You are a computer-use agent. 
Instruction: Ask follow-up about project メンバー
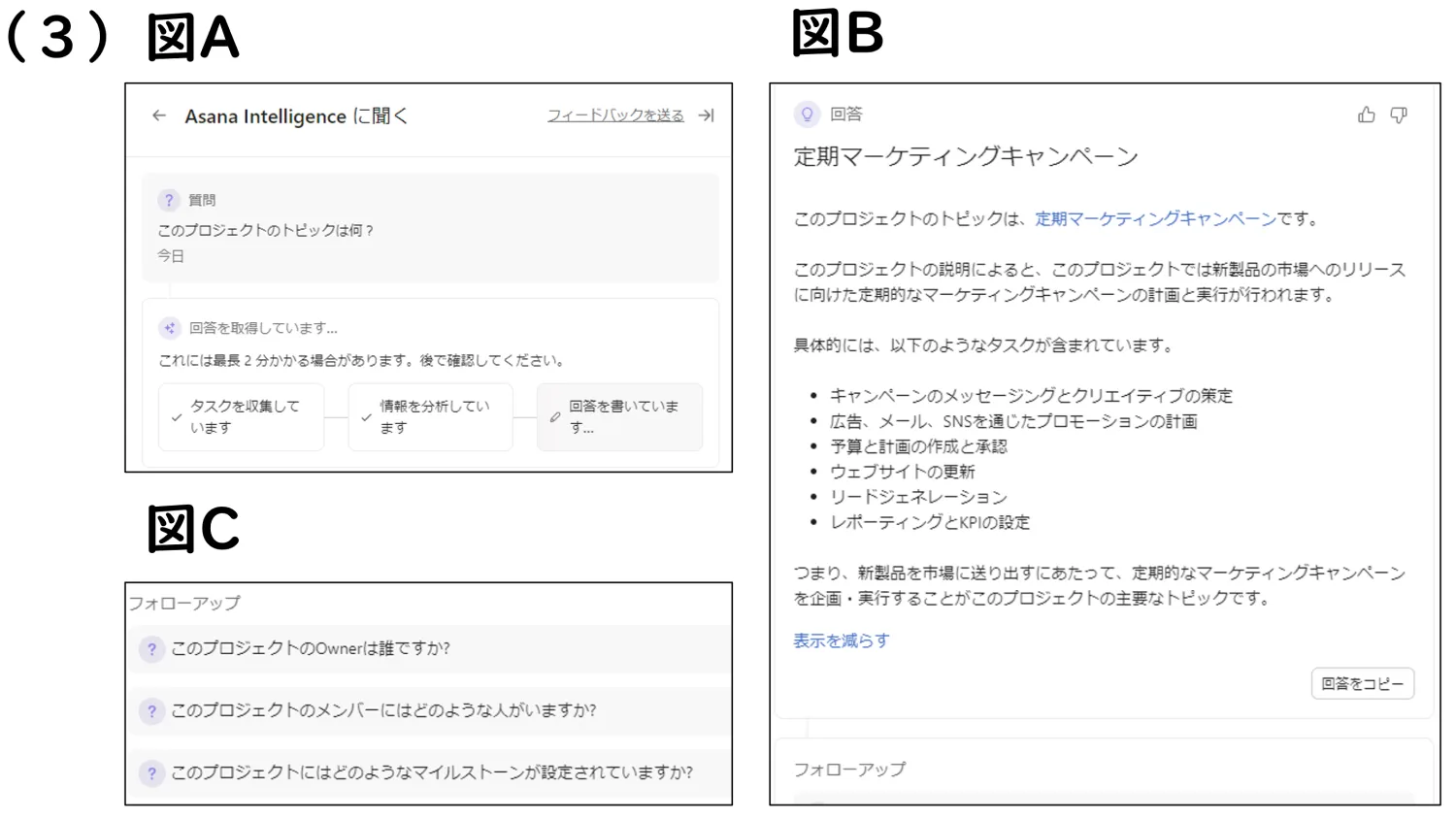tap(431, 710)
